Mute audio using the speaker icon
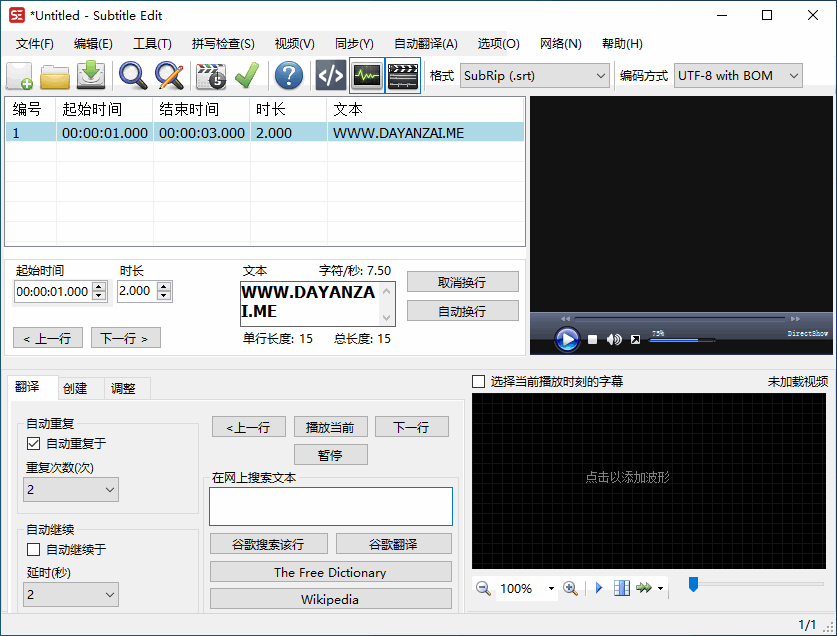This screenshot has height=636, width=837. (x=614, y=340)
